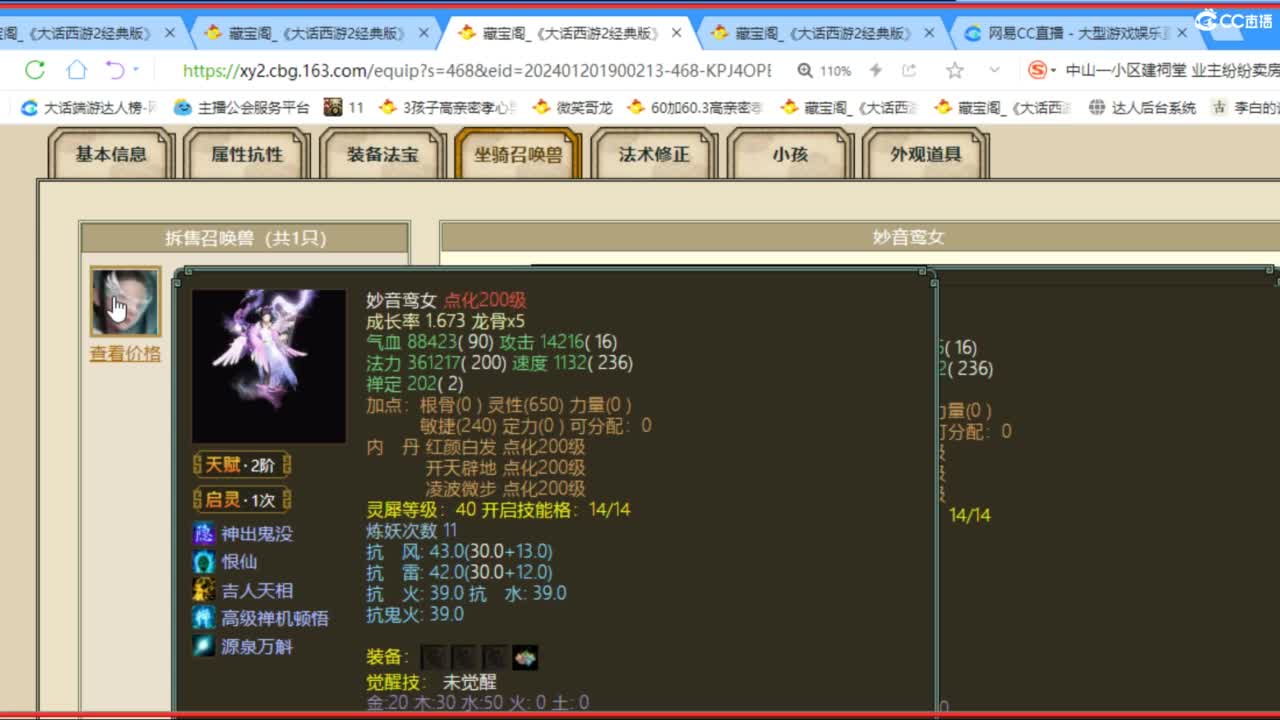Click the 禅定 202 line
The width and height of the screenshot is (1280, 720).
(x=415, y=384)
